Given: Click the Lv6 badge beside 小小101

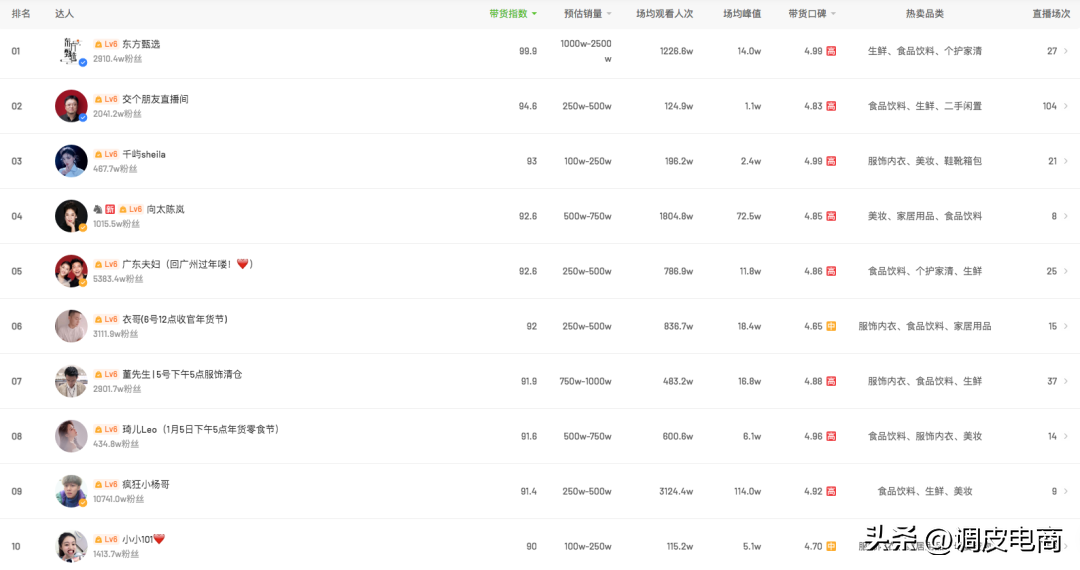Looking at the screenshot, I should [106, 540].
